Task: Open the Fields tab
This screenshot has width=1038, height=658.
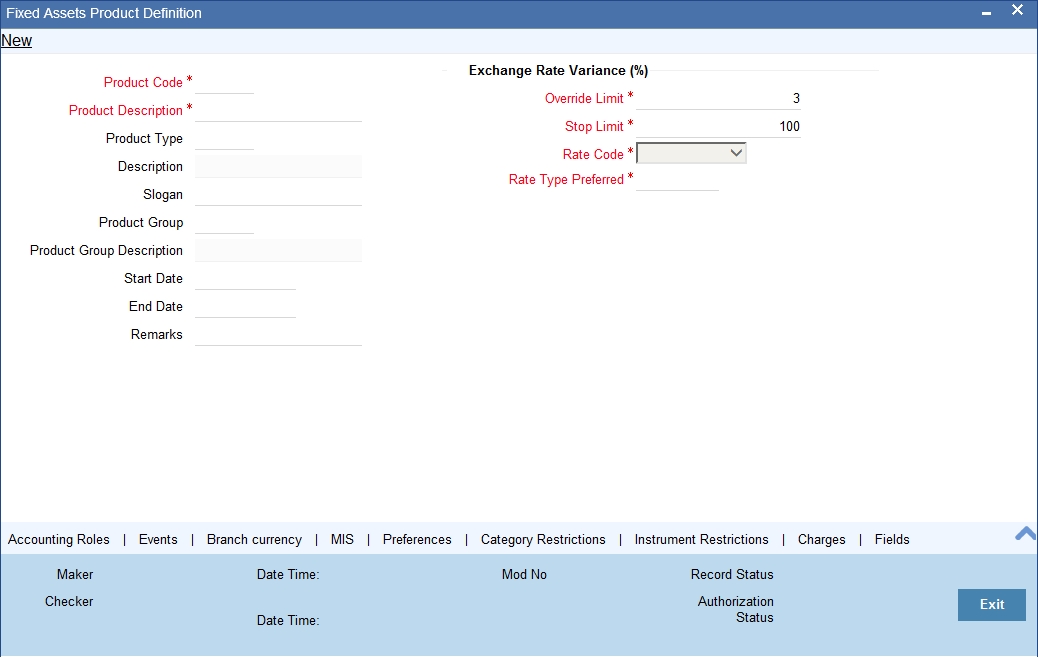Action: point(892,540)
